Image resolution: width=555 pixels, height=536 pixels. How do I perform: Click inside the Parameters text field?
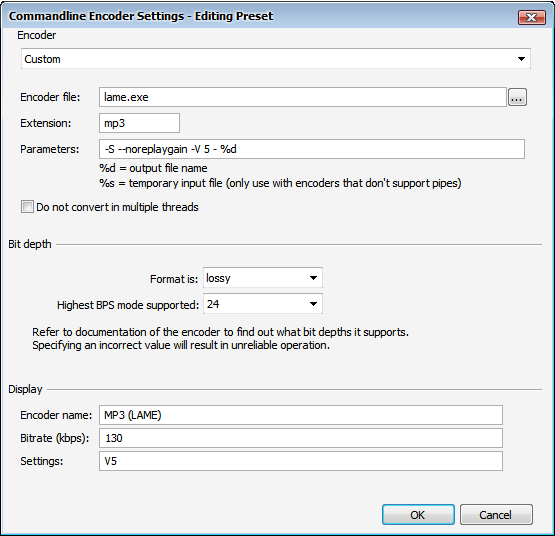[312, 149]
